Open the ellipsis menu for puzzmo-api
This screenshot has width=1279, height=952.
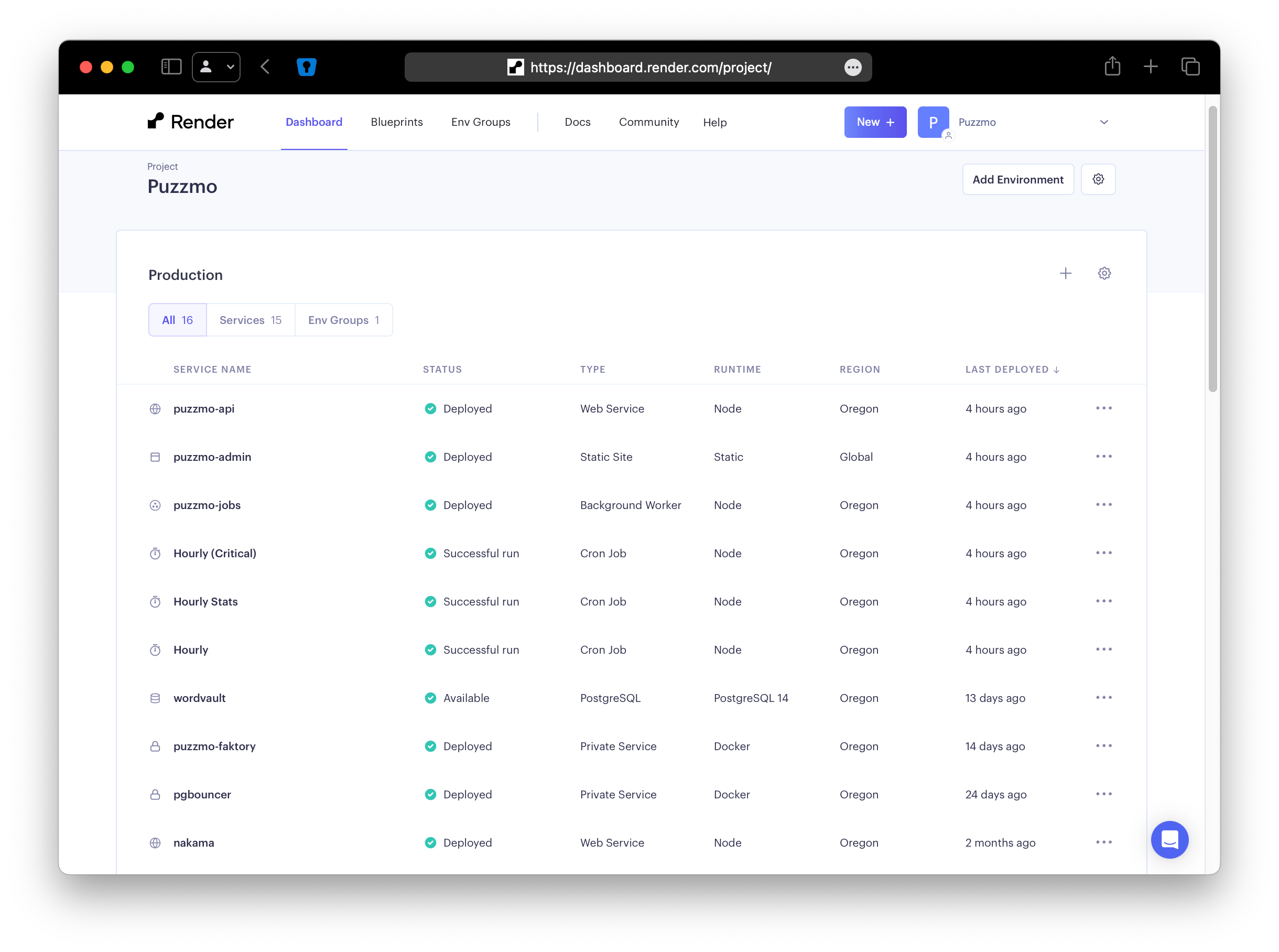1103,407
